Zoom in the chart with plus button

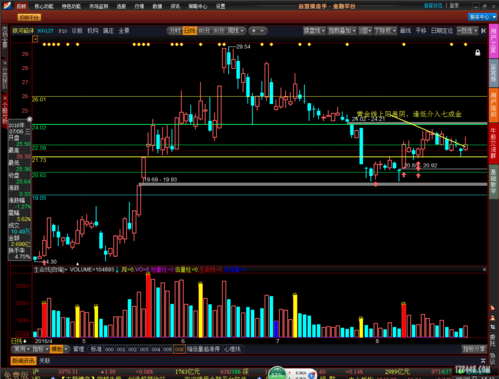click(x=254, y=31)
